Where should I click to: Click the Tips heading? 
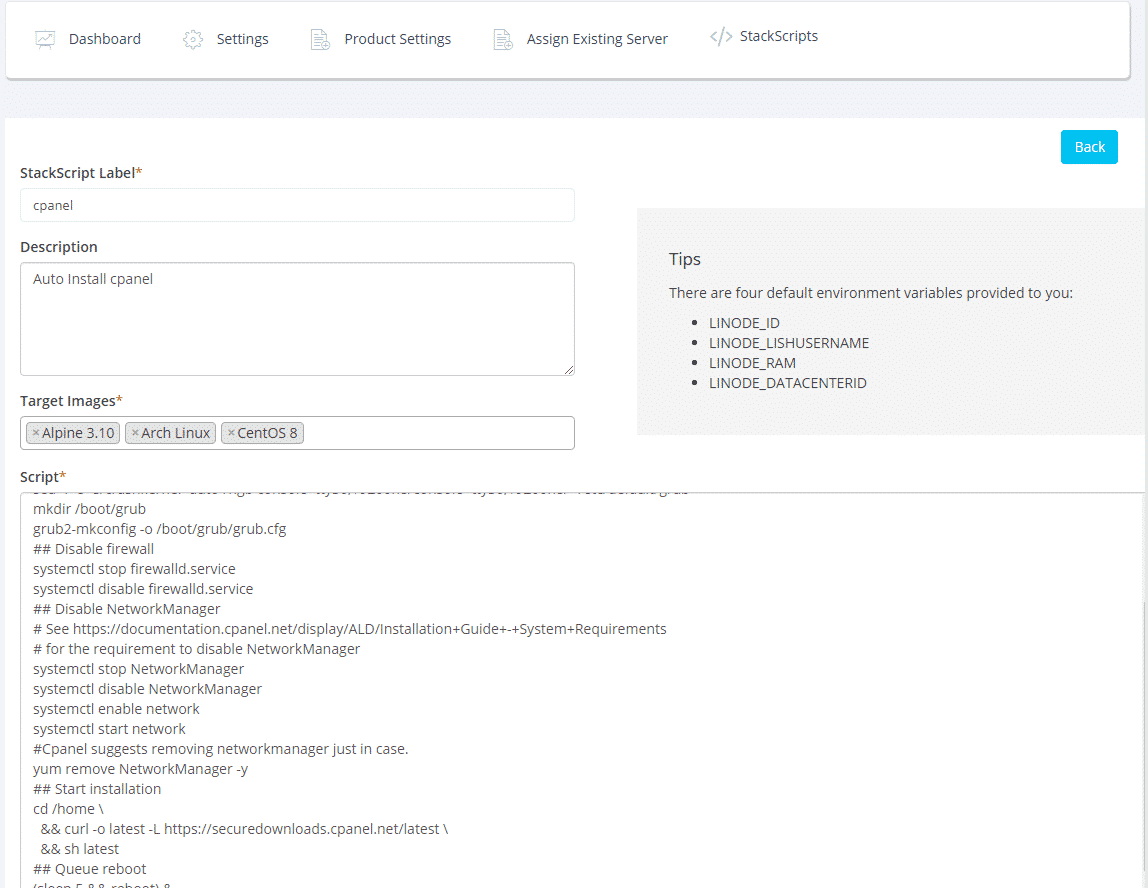click(685, 259)
